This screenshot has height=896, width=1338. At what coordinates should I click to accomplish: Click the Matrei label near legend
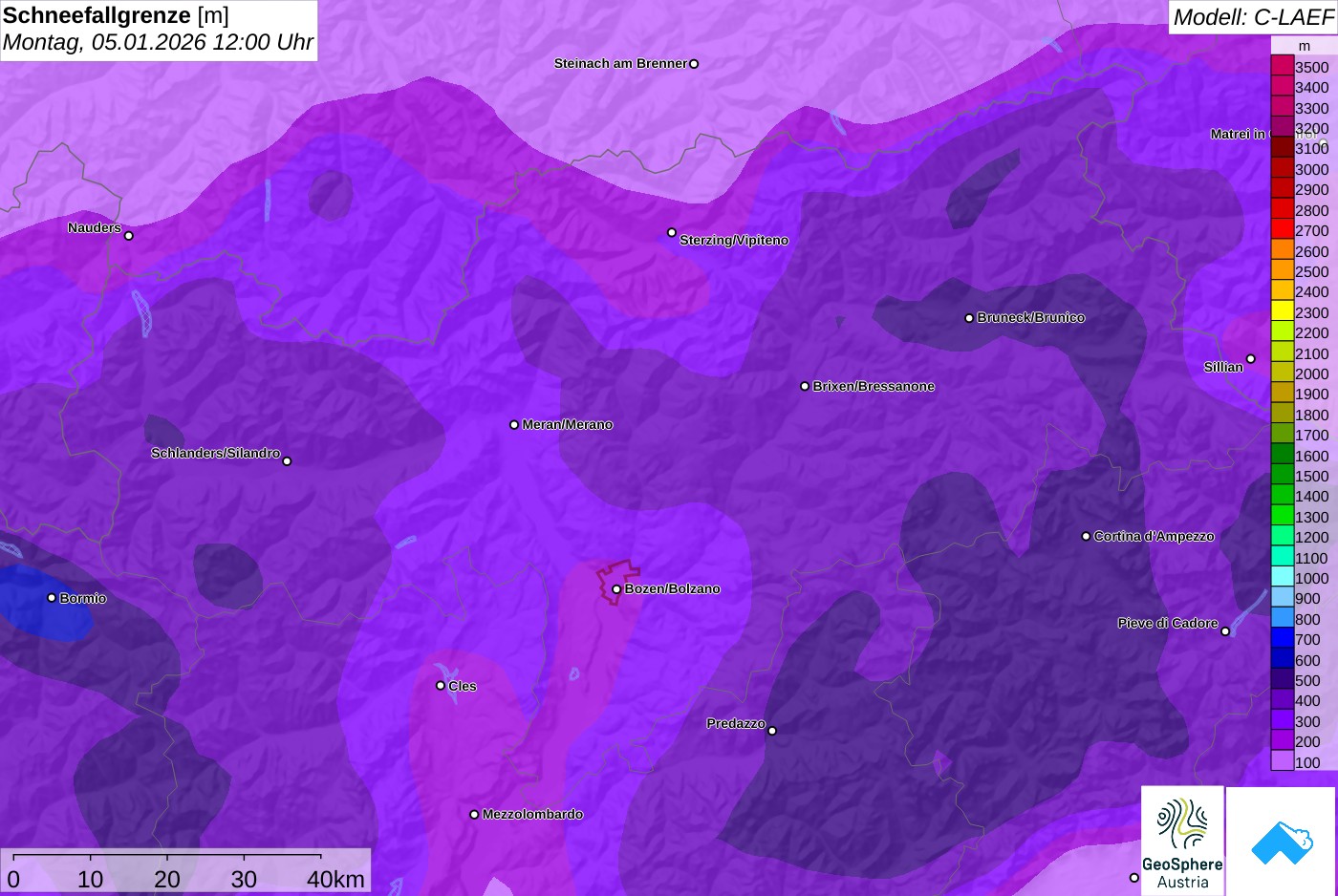(x=1239, y=135)
